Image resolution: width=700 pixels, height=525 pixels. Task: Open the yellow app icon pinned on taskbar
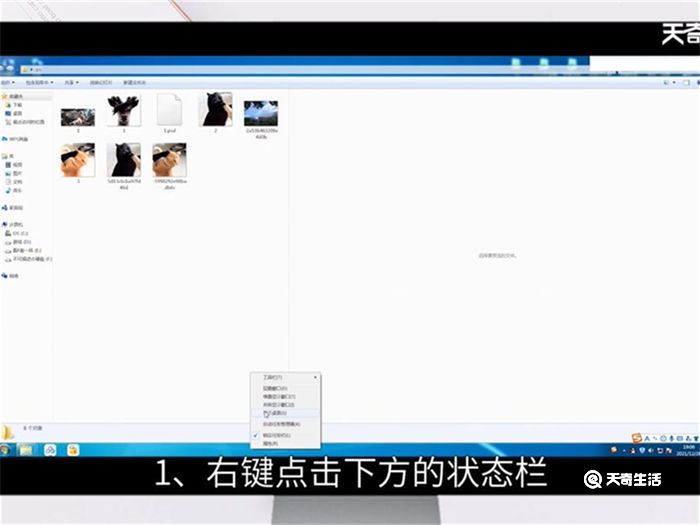point(73,450)
